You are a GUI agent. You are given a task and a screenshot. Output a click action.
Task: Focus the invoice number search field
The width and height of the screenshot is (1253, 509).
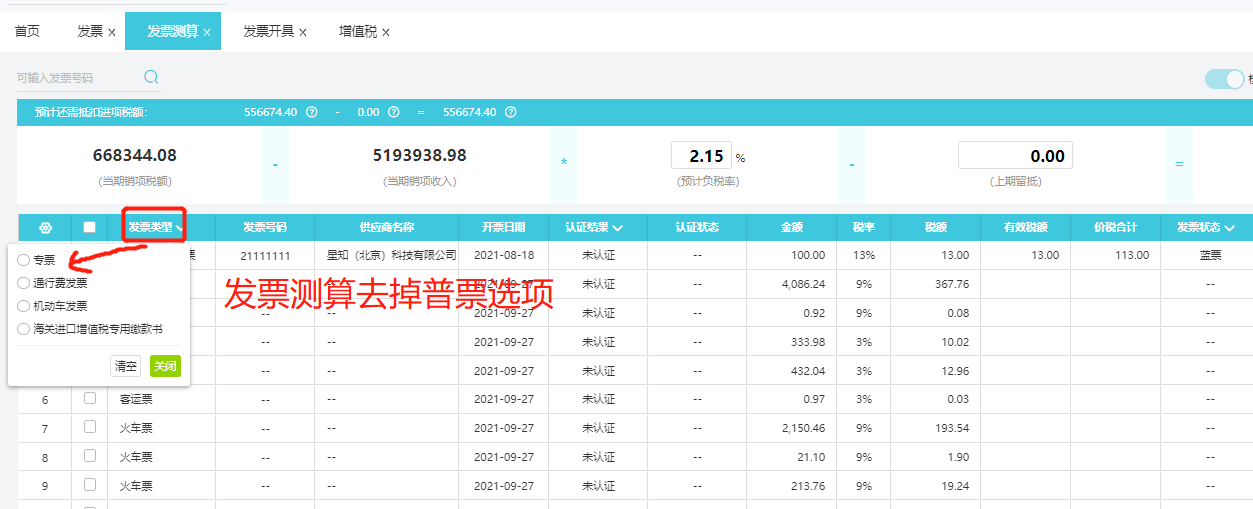(78, 77)
